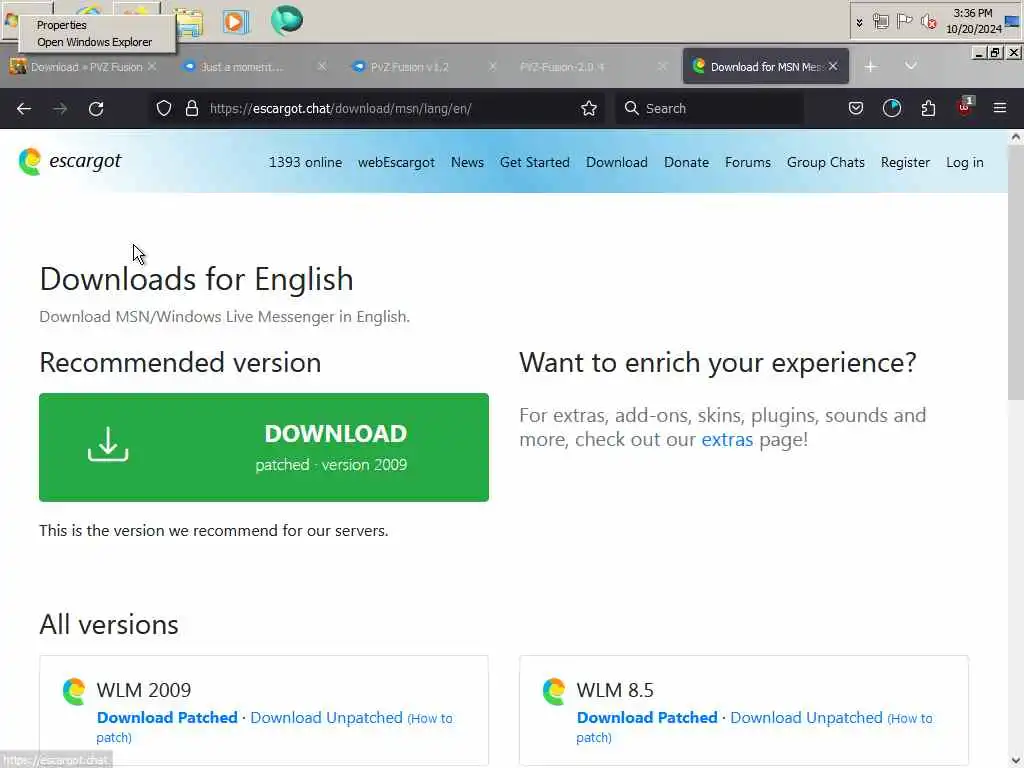Choose Open Windows Explorer from context menu
1024x768 pixels.
pos(95,42)
